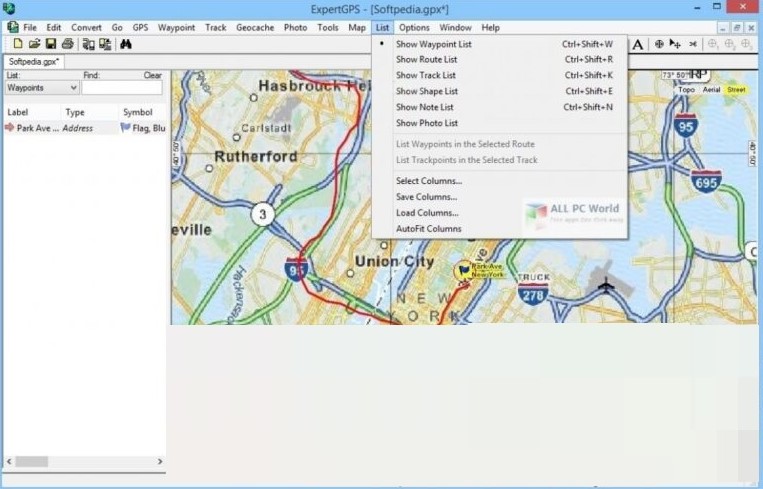The height and width of the screenshot is (489, 763).
Task: Choose Select Columns... from List menu
Action: pos(429,181)
